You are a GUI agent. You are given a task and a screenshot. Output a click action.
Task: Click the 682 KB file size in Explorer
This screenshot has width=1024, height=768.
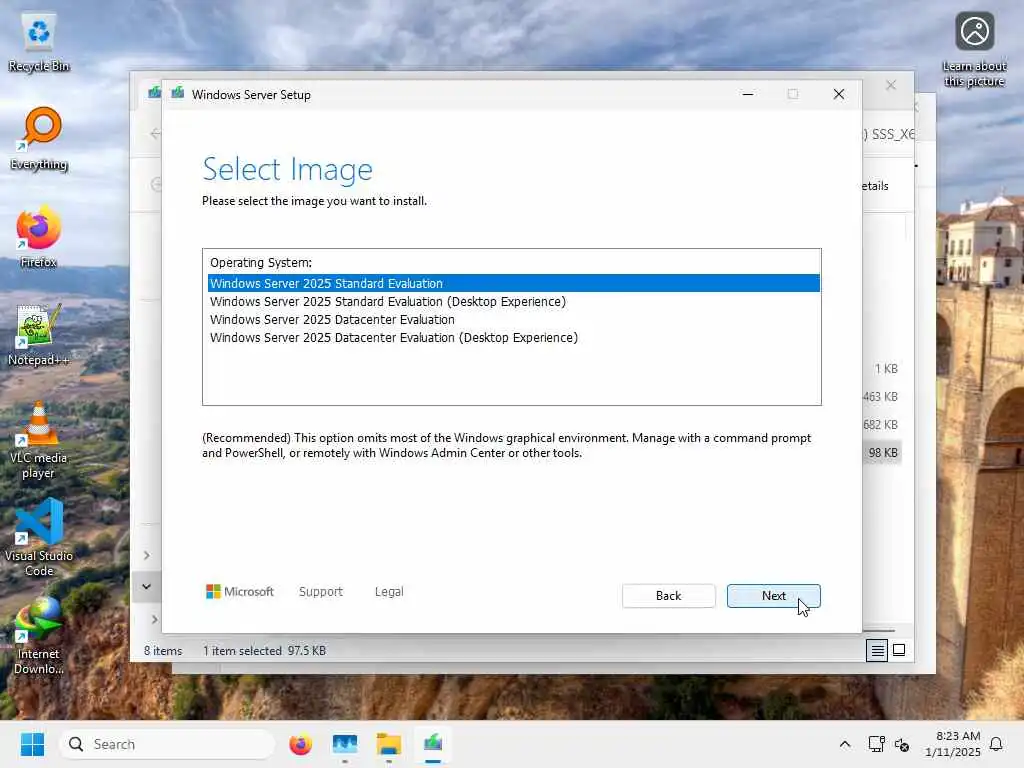pos(880,424)
